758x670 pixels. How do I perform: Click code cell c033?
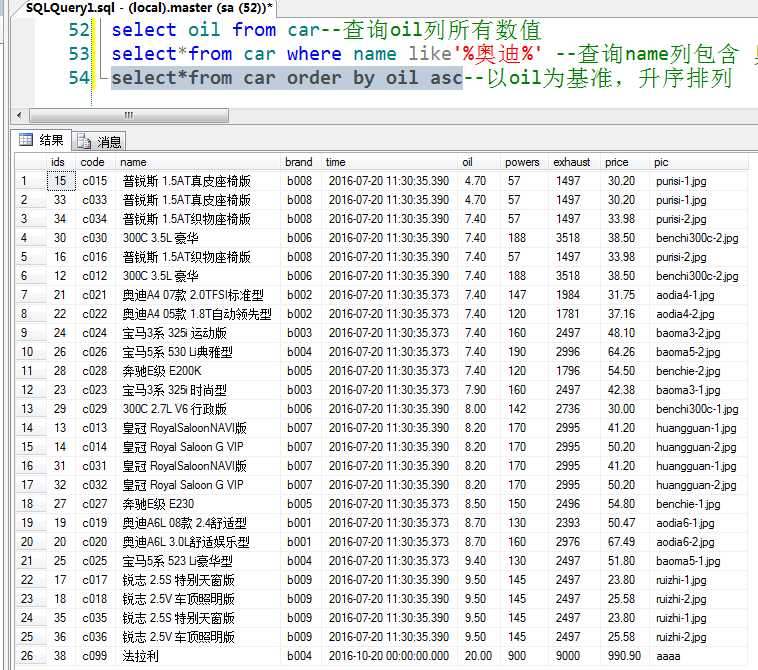(x=95, y=200)
